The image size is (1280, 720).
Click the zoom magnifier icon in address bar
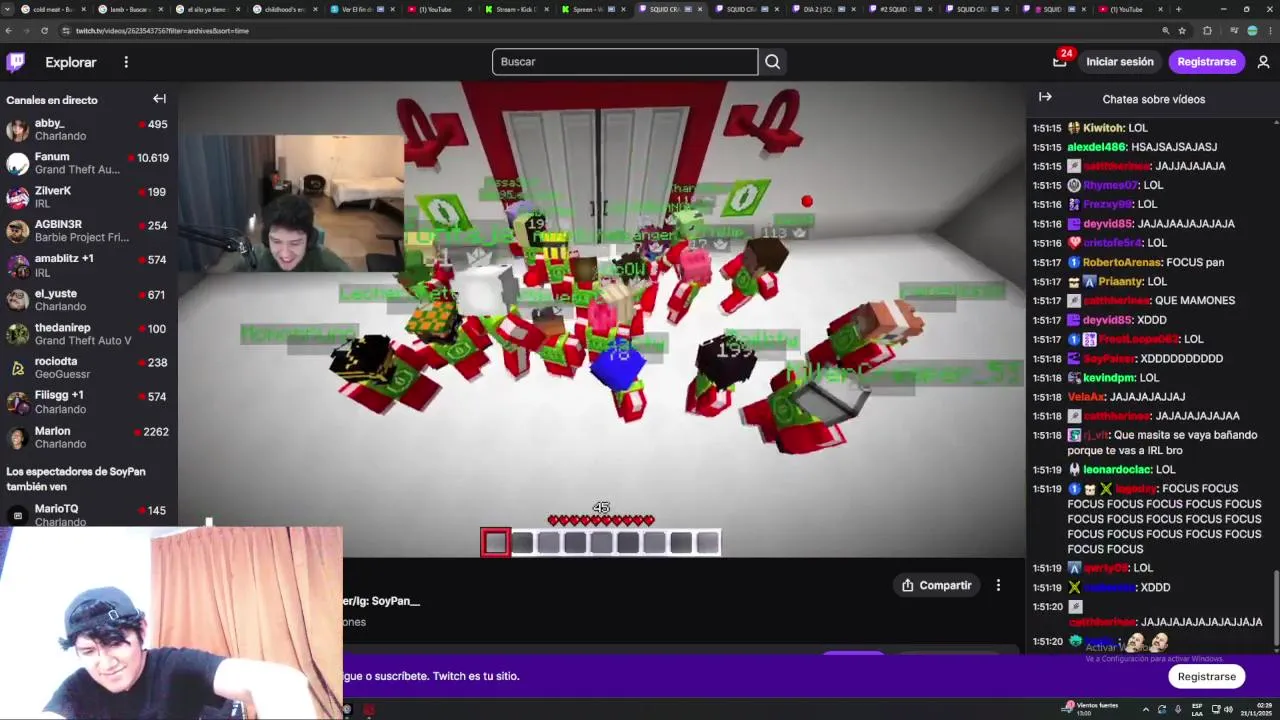click(x=1165, y=31)
